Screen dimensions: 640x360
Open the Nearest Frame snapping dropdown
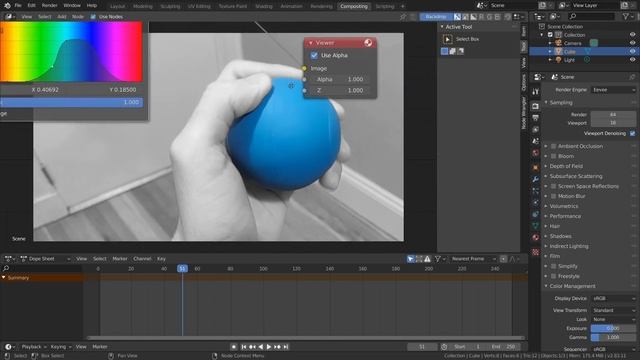[x=472, y=259]
